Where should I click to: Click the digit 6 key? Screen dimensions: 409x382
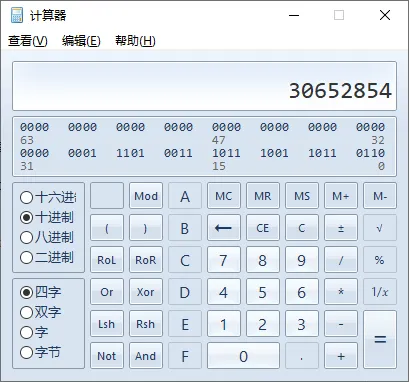pyautogui.click(x=302, y=292)
